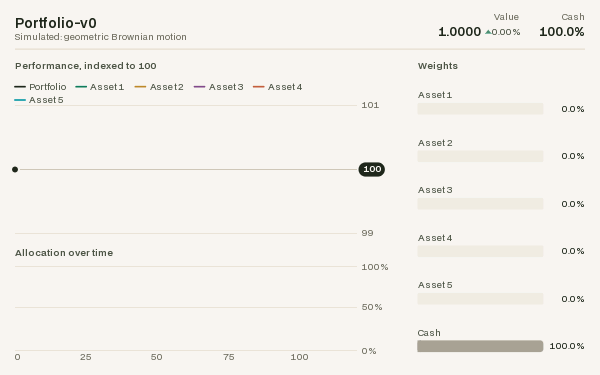Click the Asset 1 0.0% weight value
Screen dimensions: 600x375
573,109
